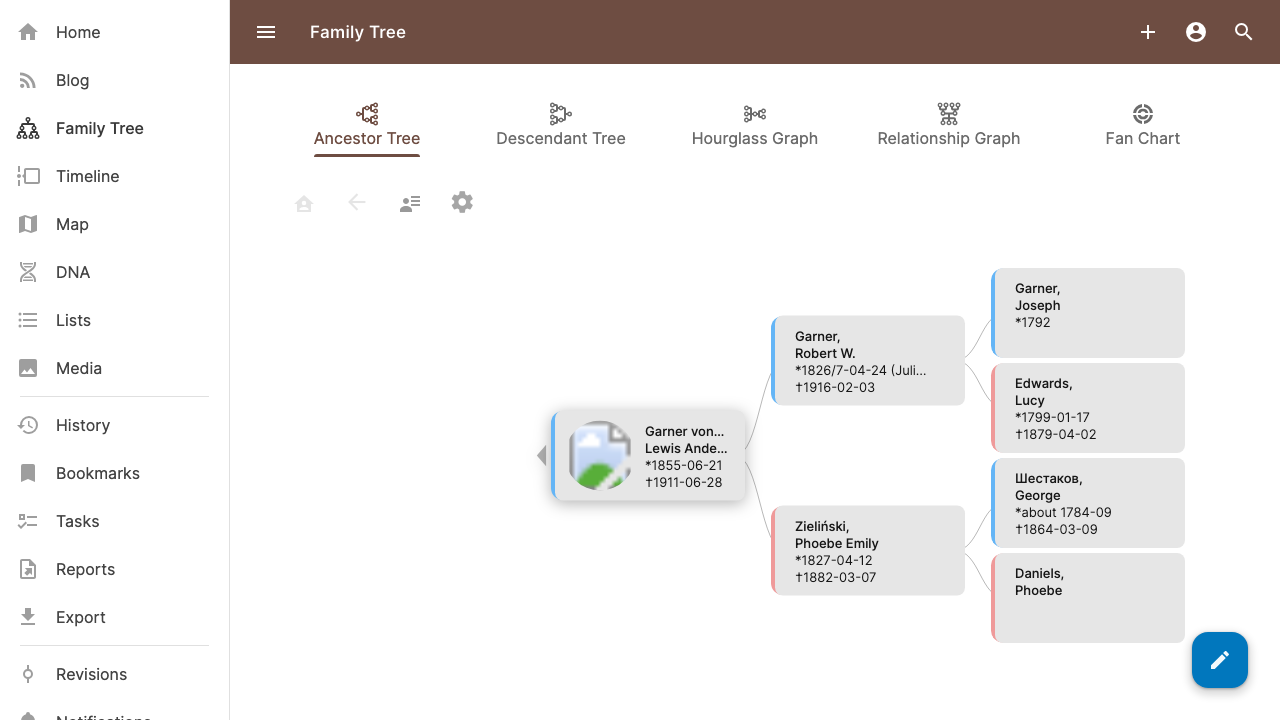Click the Family Tree title in top bar

click(x=358, y=32)
